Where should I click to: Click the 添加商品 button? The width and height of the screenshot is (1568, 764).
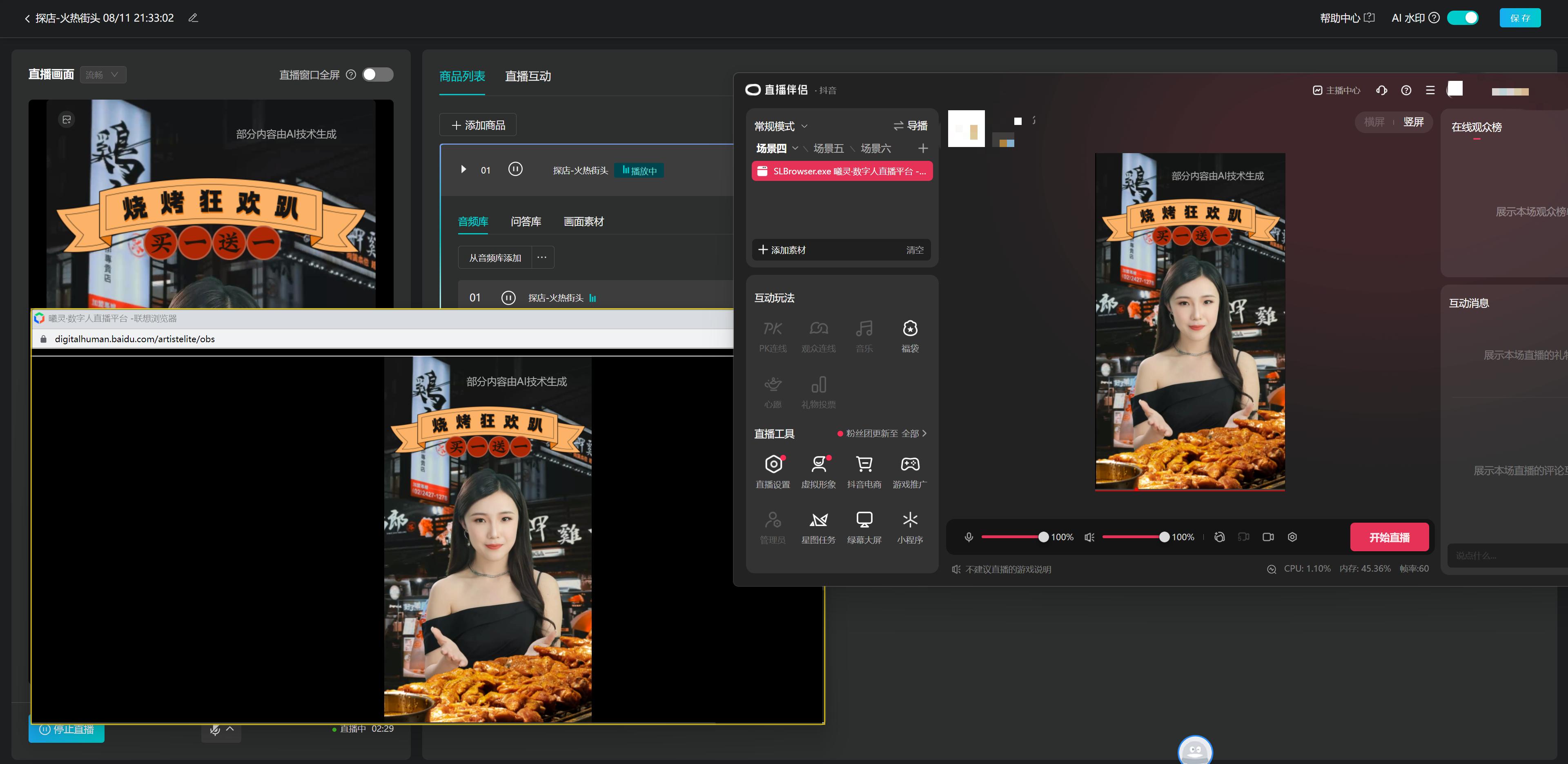tap(478, 124)
